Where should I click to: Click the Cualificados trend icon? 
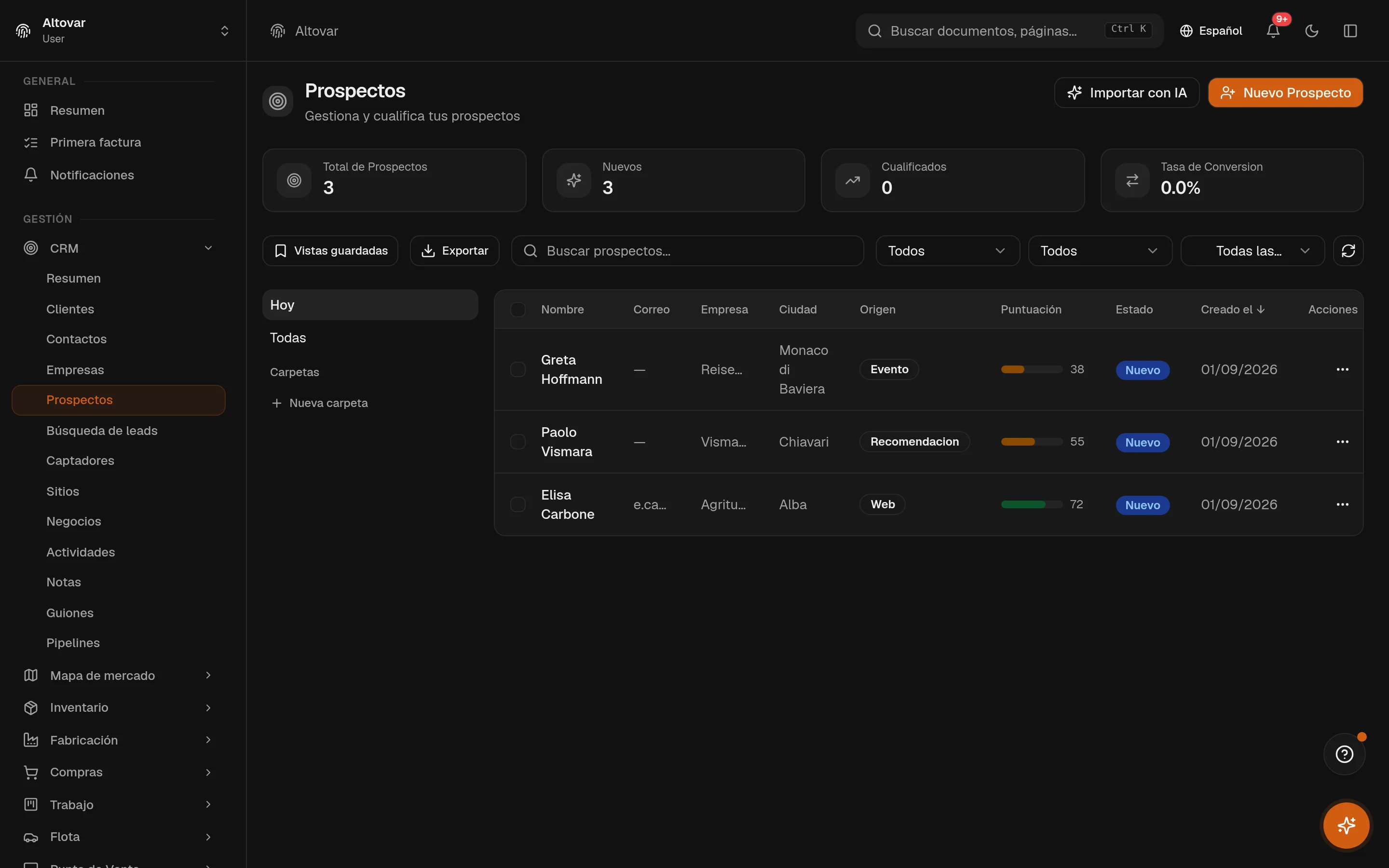click(852, 180)
